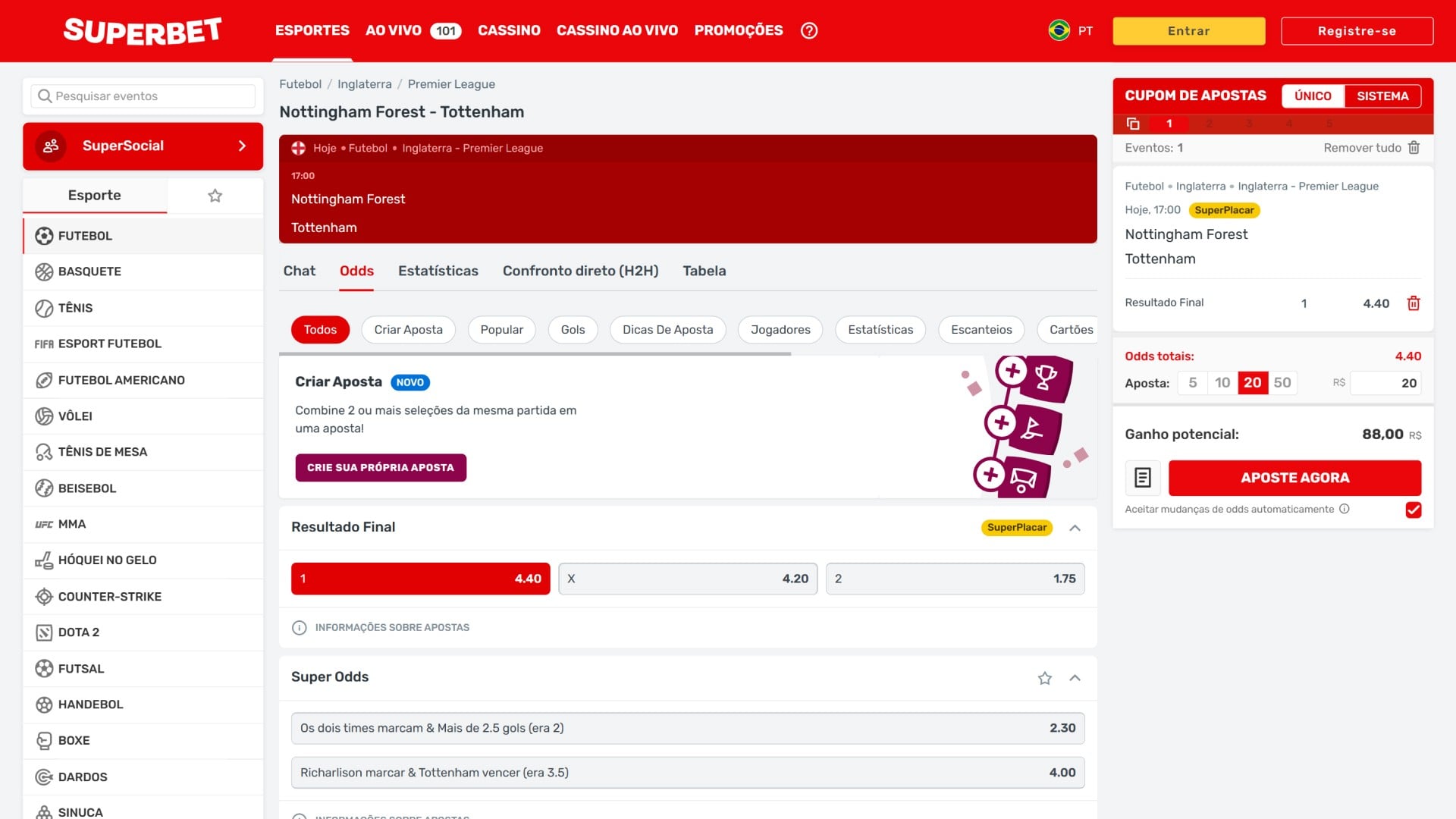Screen dimensions: 1456x819
Task: Disable accepting automatic odds changes
Action: click(1413, 510)
